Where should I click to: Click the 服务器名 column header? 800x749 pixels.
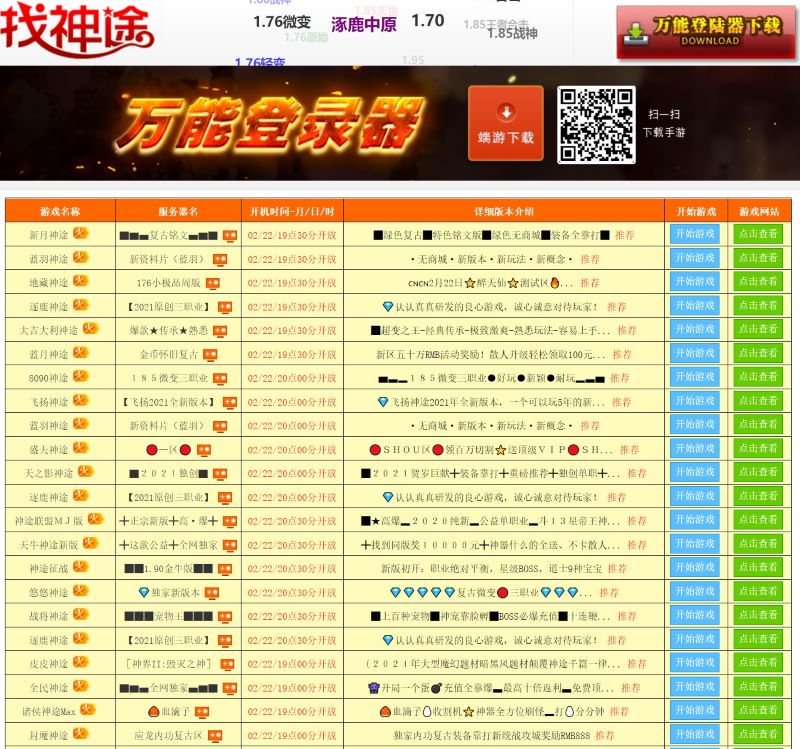tap(178, 211)
